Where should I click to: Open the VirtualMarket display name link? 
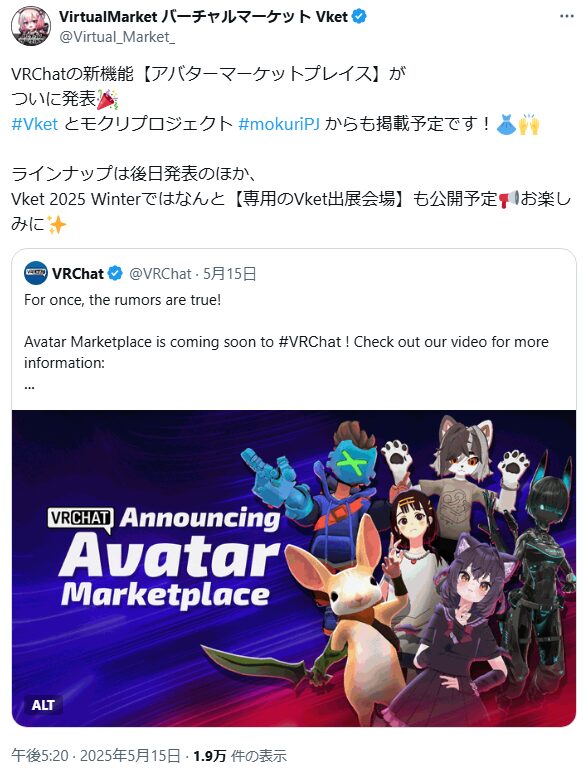pos(203,17)
